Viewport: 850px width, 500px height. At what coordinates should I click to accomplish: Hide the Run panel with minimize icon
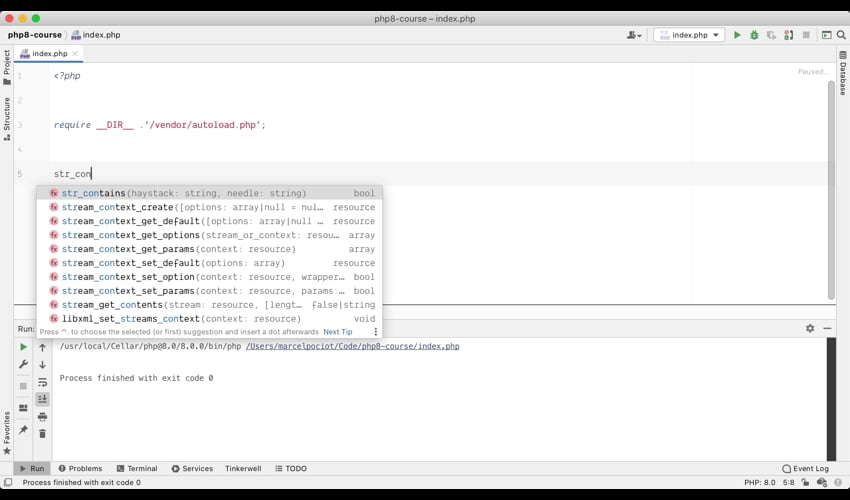tap(827, 328)
